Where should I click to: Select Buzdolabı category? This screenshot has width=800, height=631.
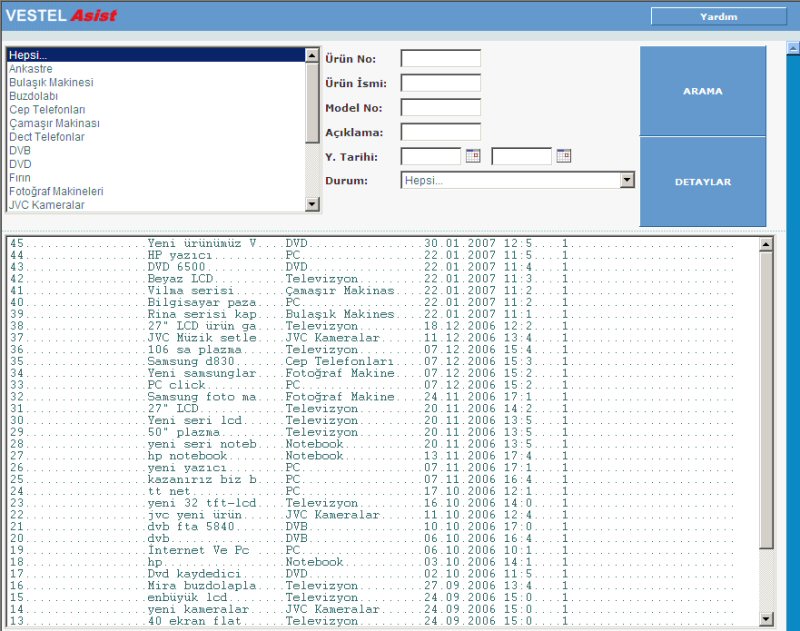point(156,96)
